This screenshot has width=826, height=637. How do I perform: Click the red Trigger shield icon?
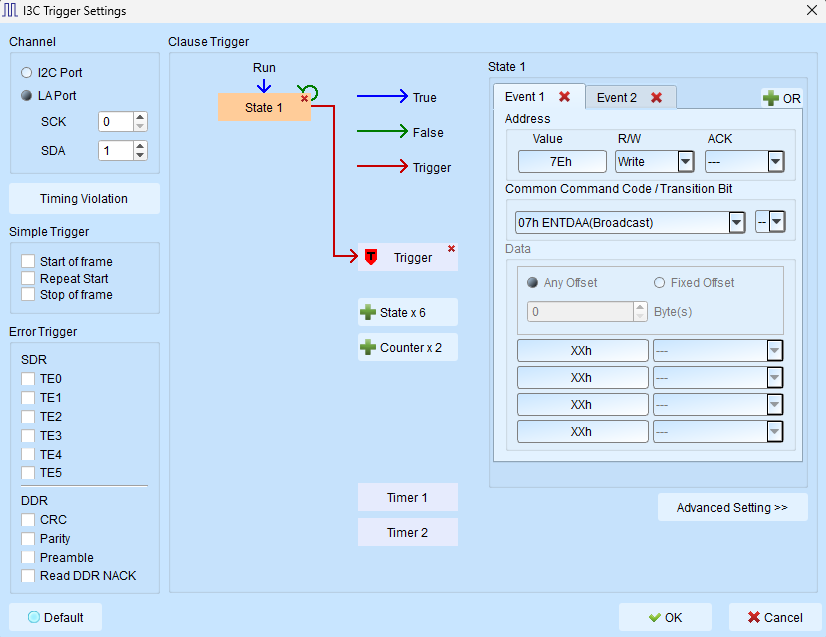click(x=371, y=257)
